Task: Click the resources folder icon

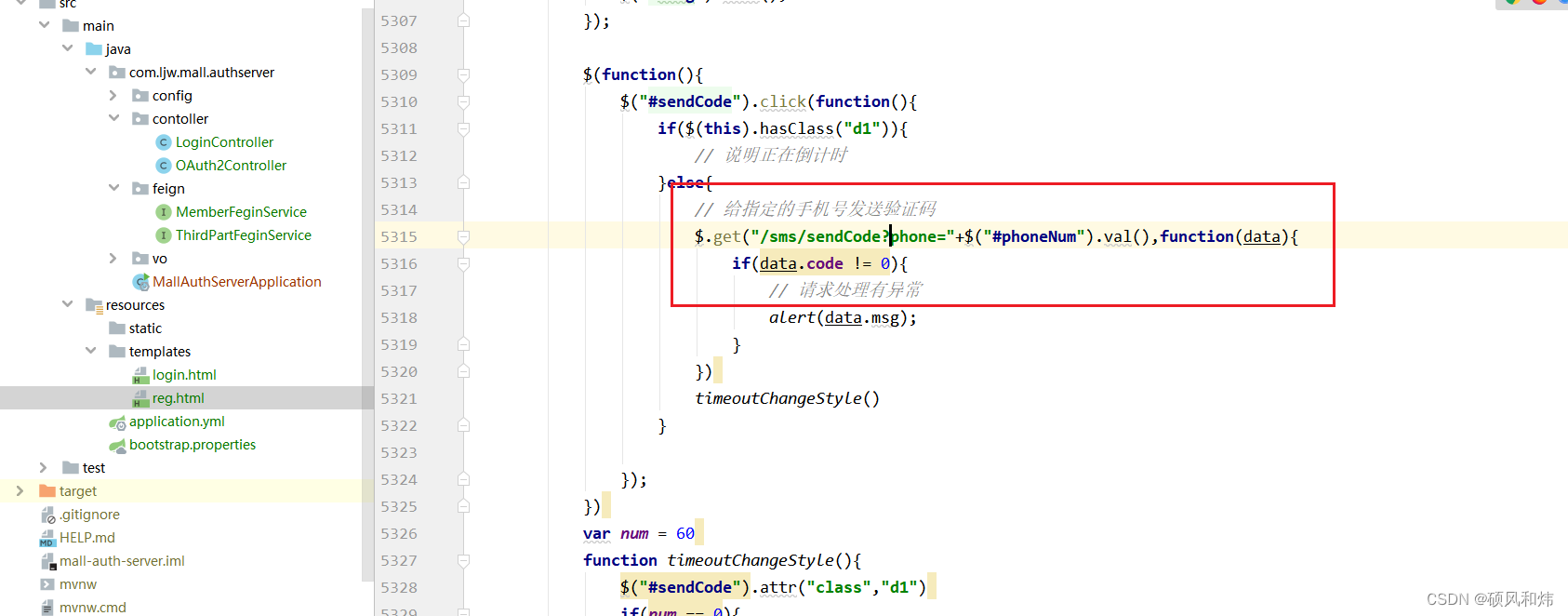Action: pyautogui.click(x=94, y=304)
